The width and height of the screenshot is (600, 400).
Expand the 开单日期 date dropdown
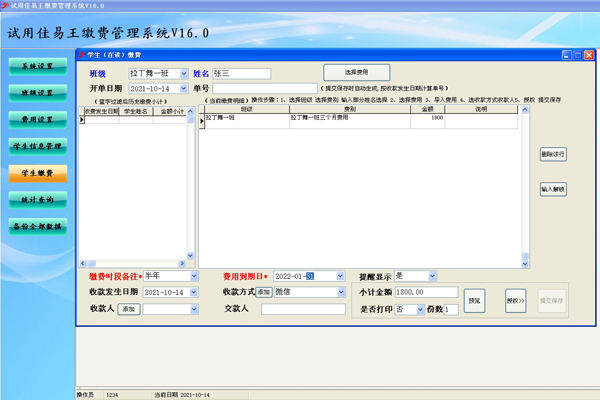(184, 88)
